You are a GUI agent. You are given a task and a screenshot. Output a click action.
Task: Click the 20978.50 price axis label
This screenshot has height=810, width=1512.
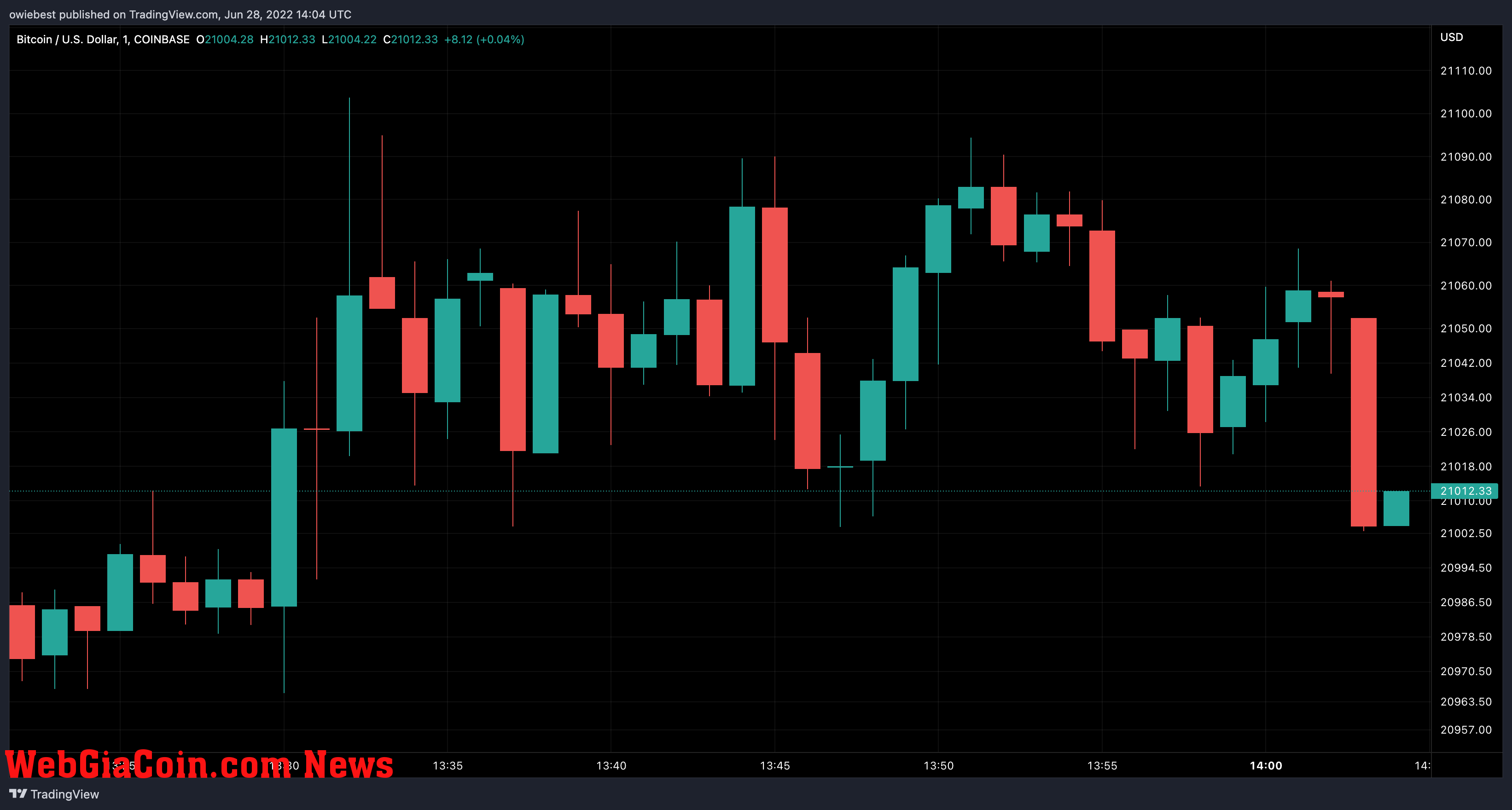pos(1465,636)
